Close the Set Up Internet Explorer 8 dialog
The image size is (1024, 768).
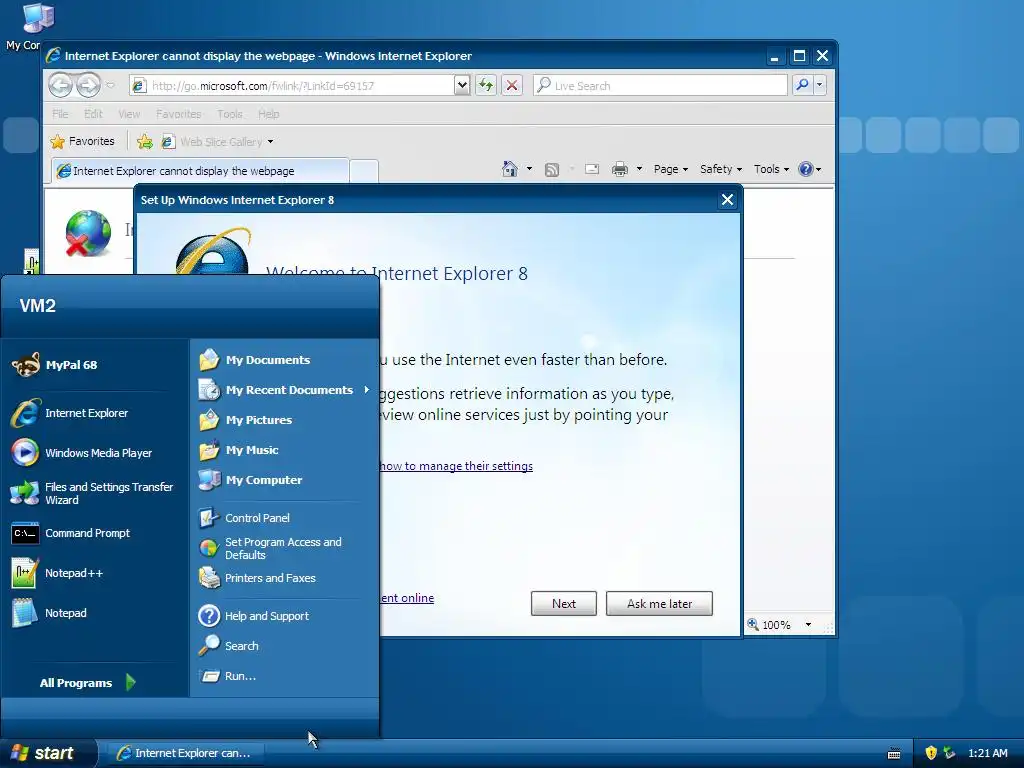click(727, 200)
